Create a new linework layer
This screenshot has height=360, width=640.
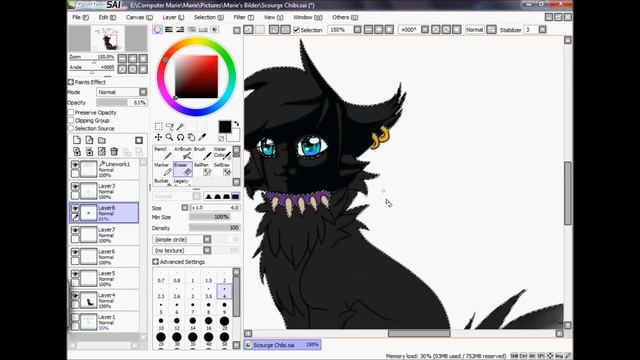click(x=89, y=140)
